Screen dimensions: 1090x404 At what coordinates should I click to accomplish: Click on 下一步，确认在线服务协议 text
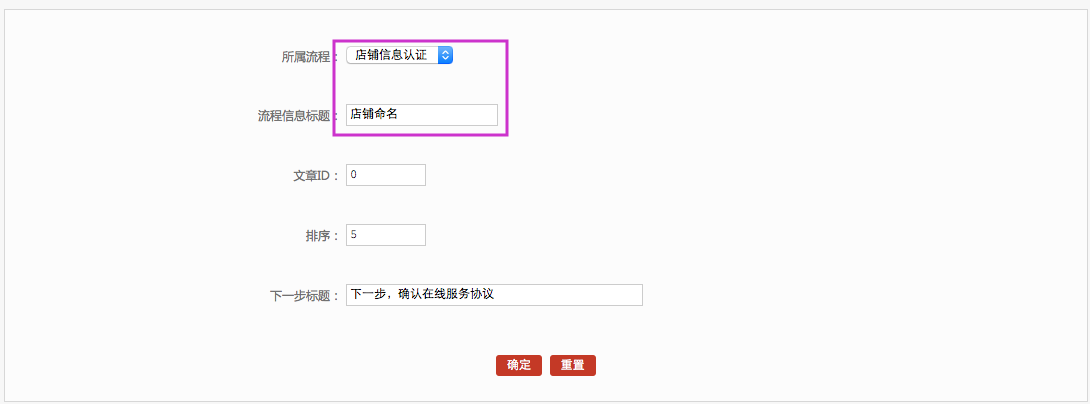point(423,295)
